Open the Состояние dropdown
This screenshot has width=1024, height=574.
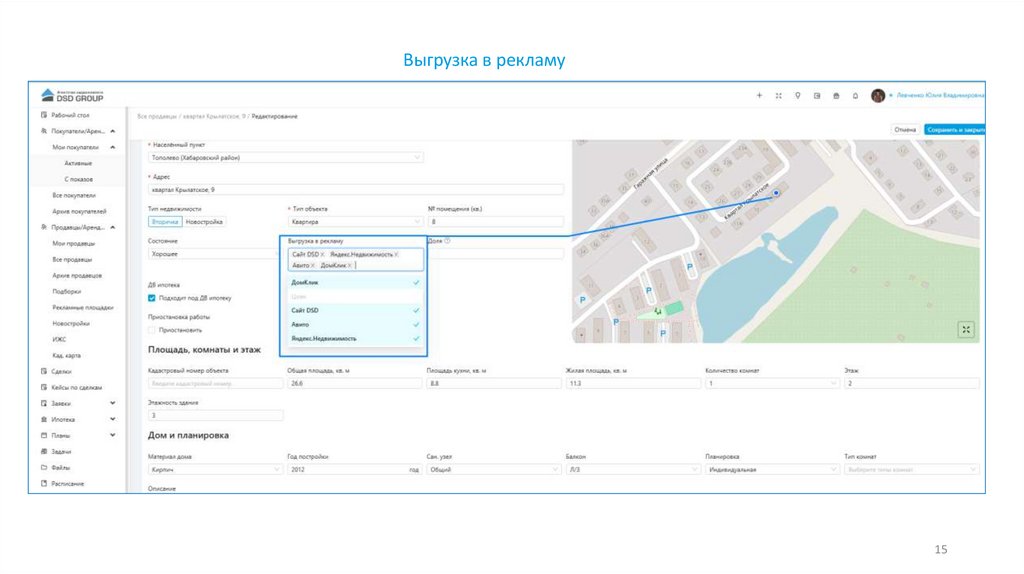coord(214,253)
